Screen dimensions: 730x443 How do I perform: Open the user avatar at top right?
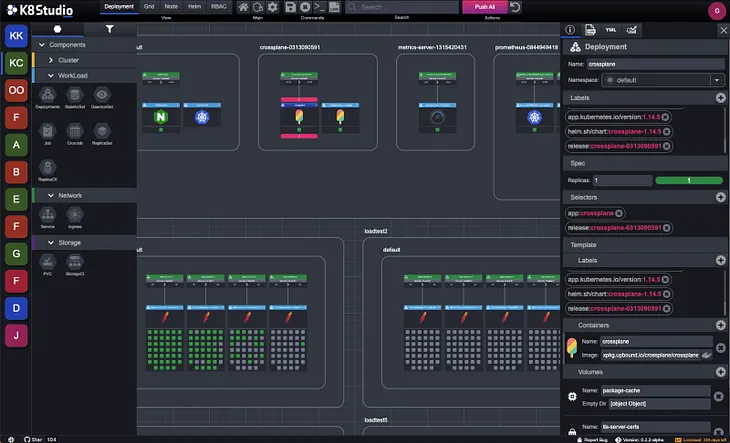(716, 11)
